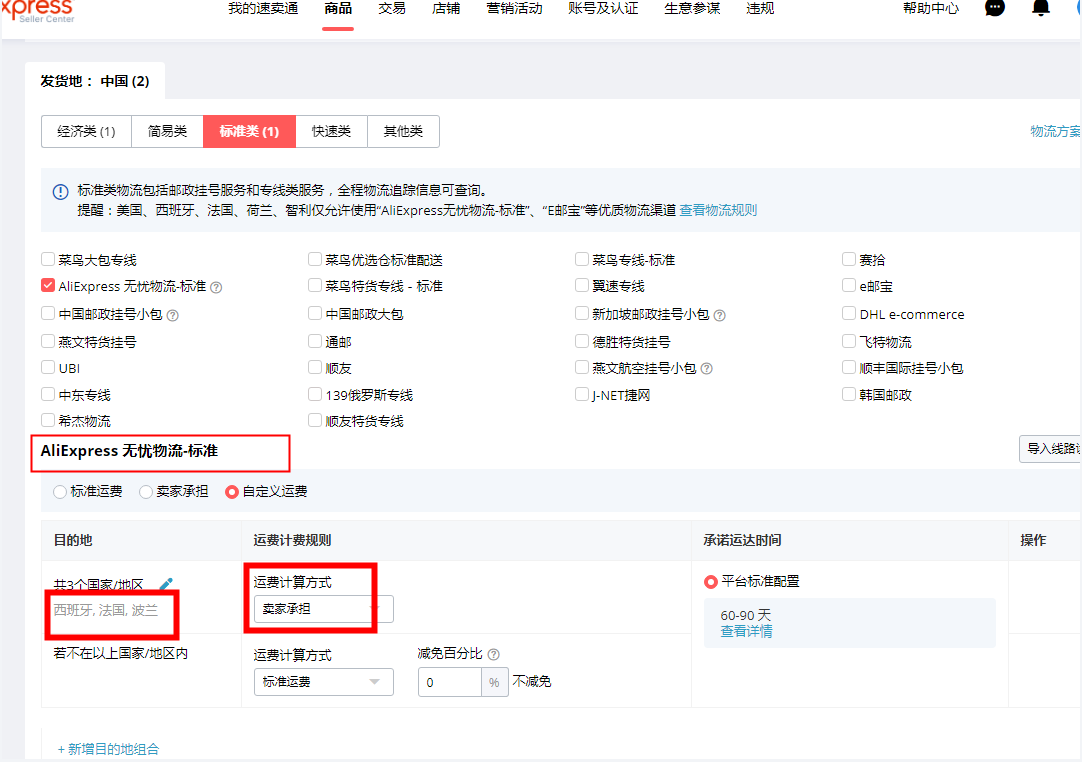Check the J-NET捷网 checkbox
This screenshot has width=1082, height=762.
click(582, 394)
